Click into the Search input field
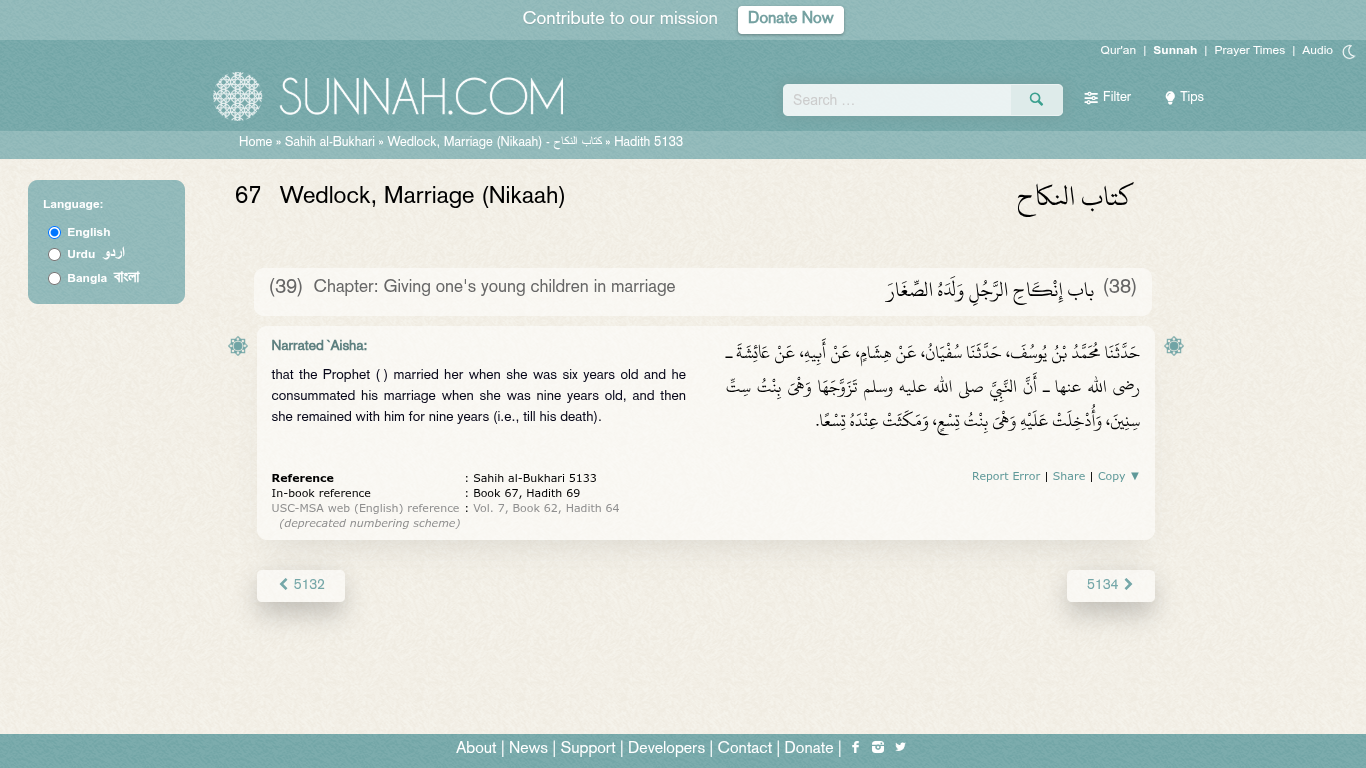The image size is (1366, 768). coord(897,100)
